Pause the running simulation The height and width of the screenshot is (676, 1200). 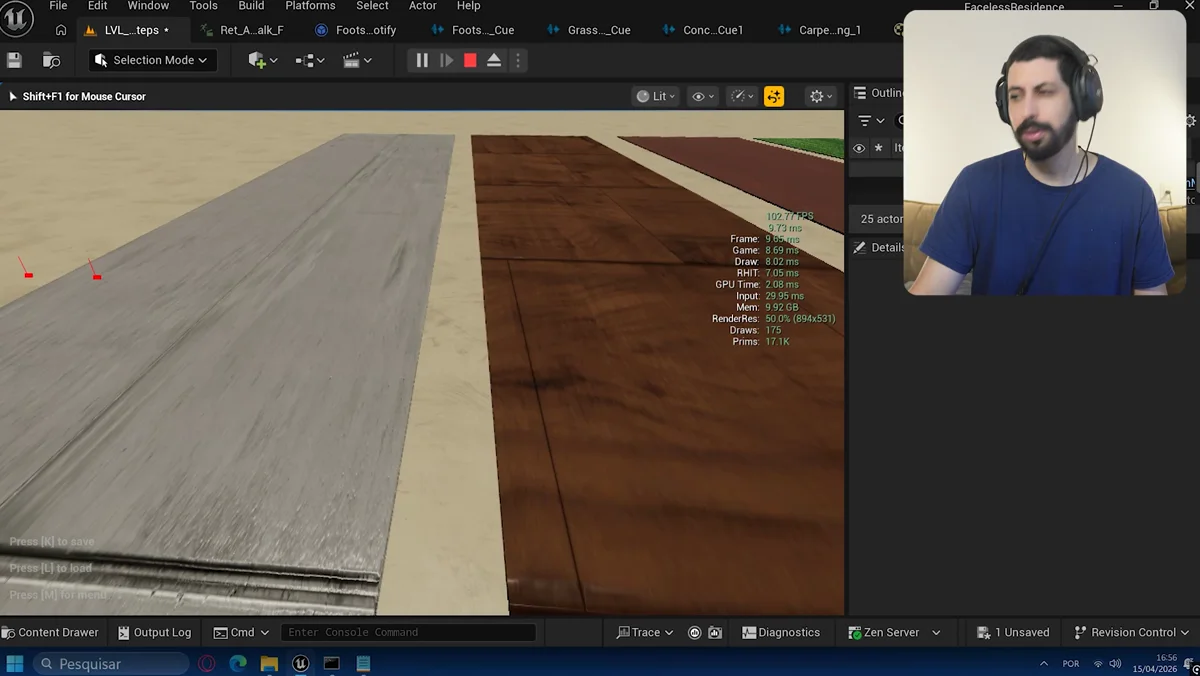click(422, 61)
